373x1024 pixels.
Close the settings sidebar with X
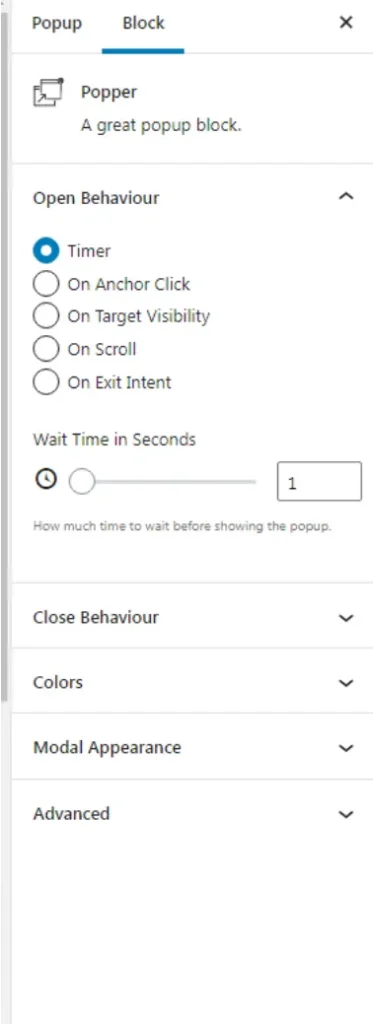tap(346, 23)
